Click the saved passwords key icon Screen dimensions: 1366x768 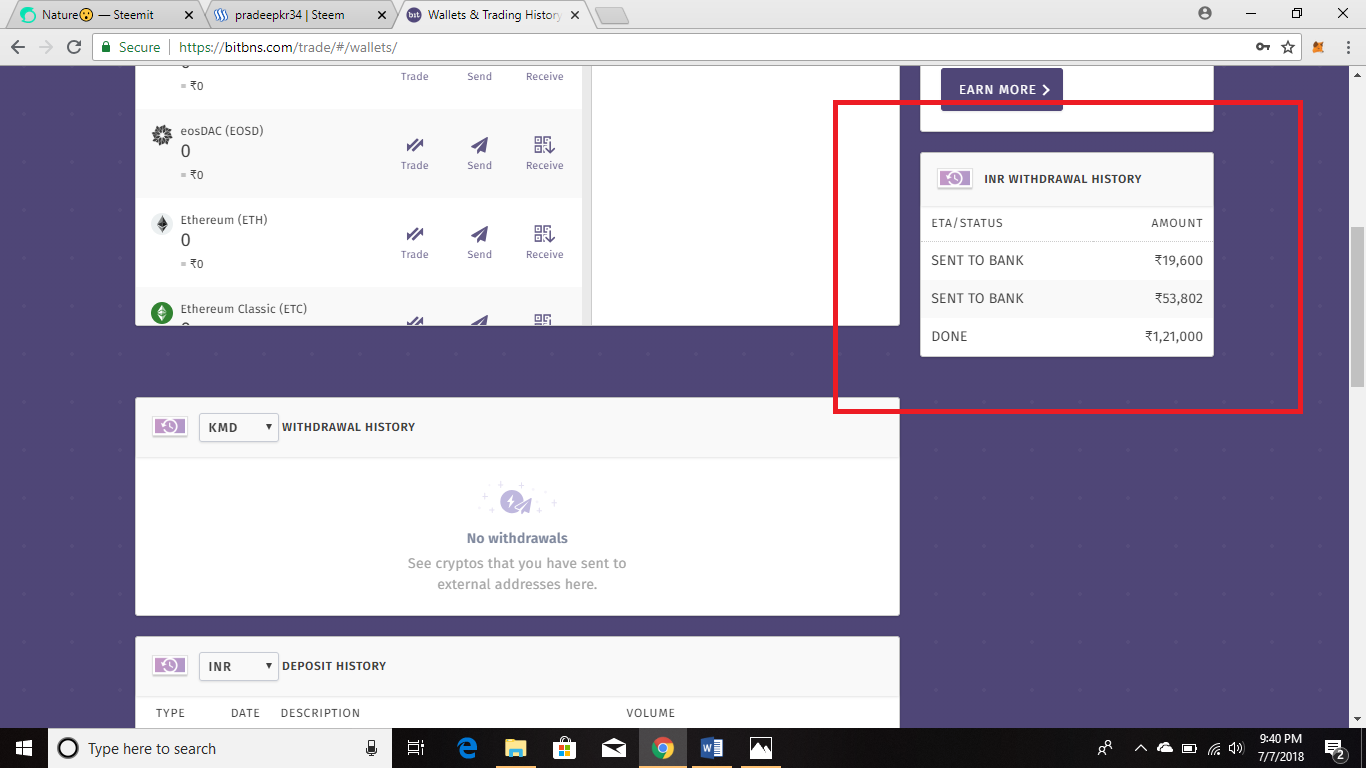click(1263, 47)
